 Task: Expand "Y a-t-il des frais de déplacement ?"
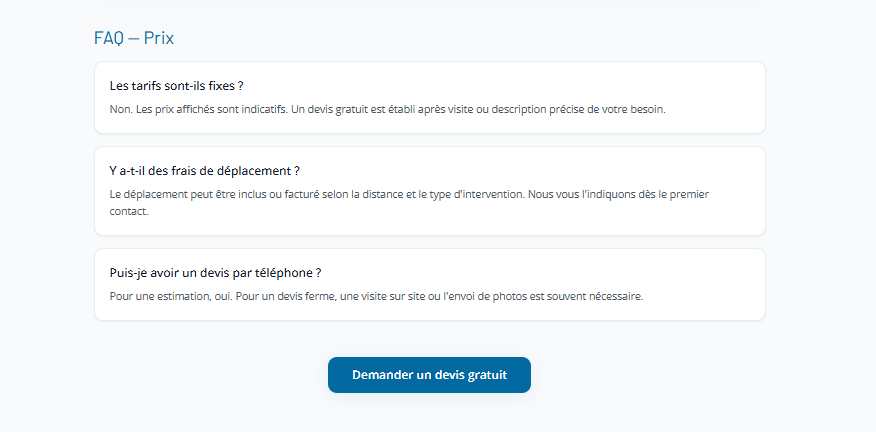point(204,171)
